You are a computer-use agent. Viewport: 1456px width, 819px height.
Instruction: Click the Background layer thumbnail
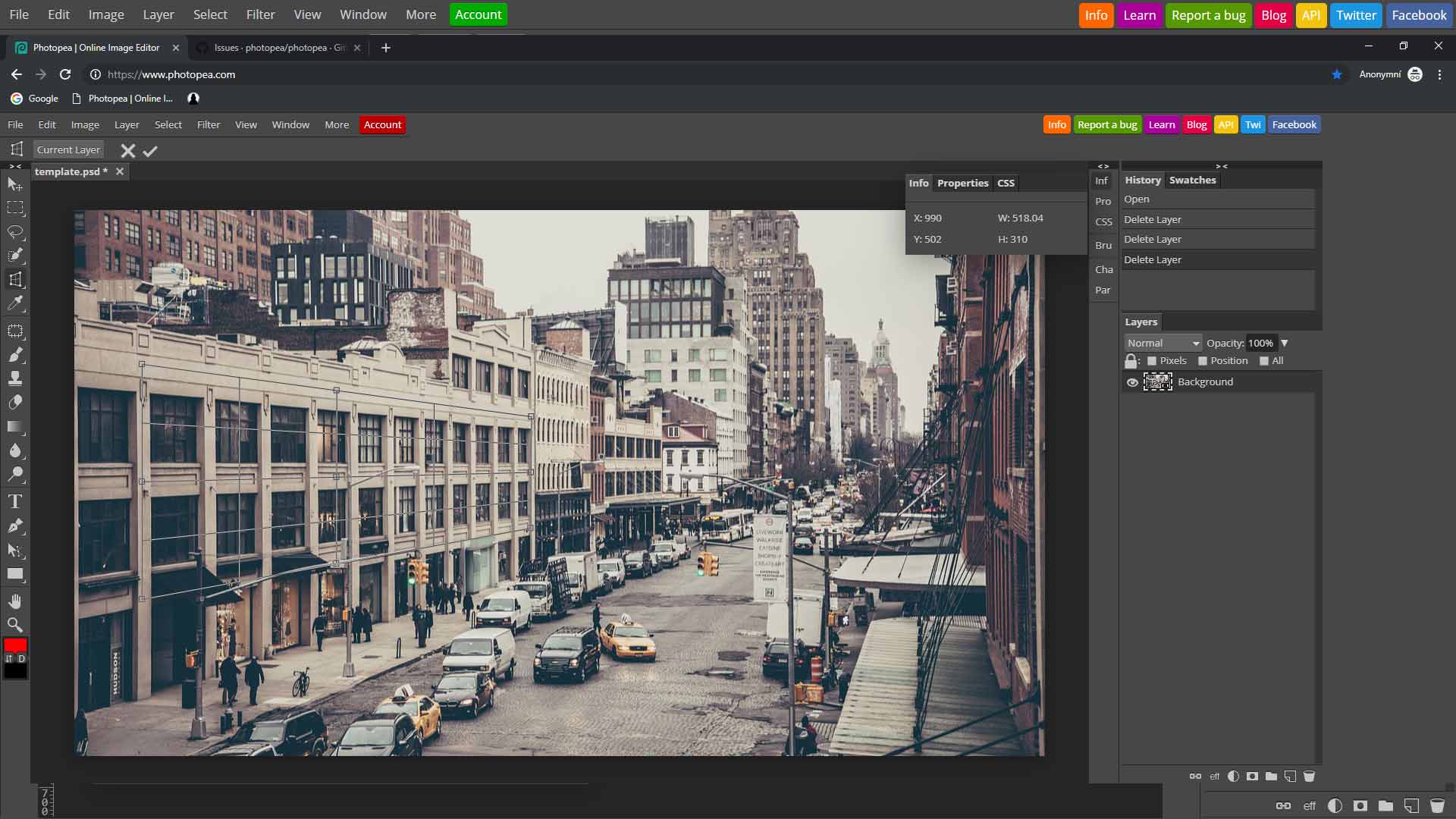click(x=1157, y=381)
